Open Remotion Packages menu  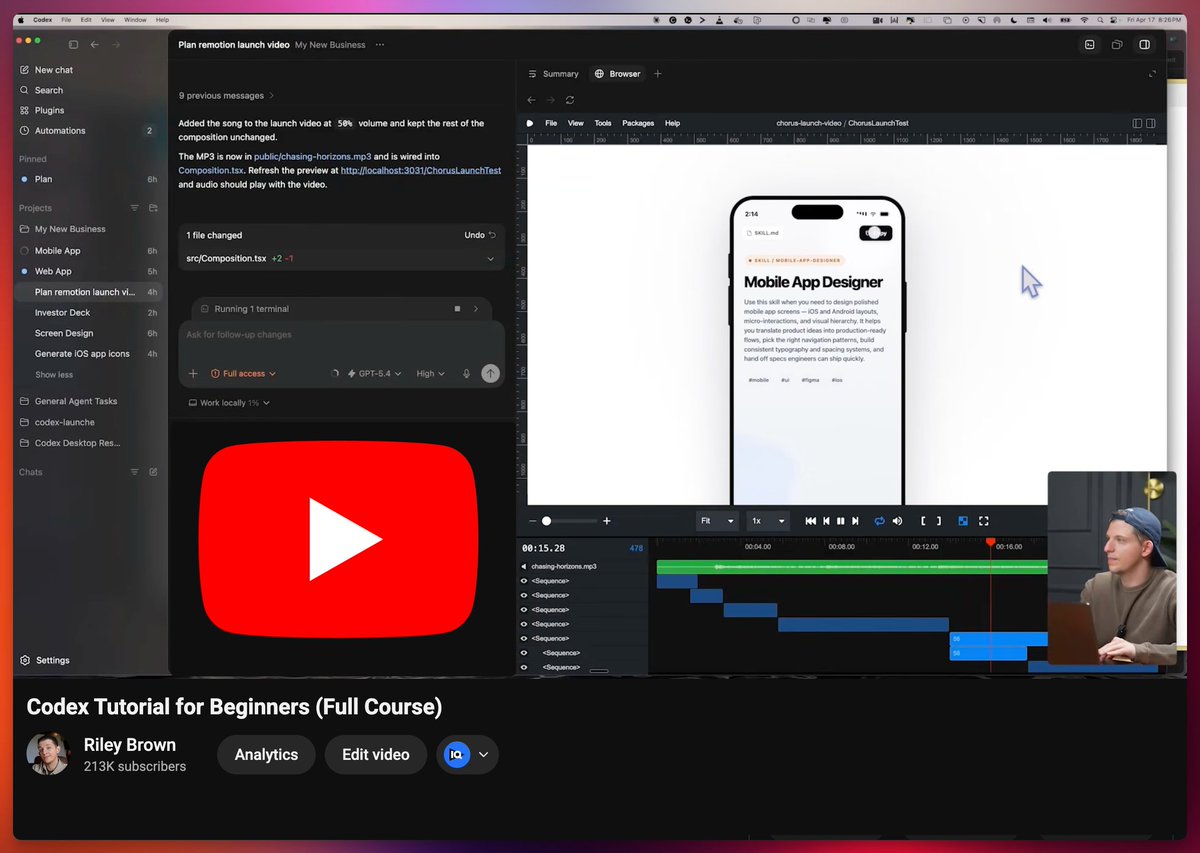[638, 123]
